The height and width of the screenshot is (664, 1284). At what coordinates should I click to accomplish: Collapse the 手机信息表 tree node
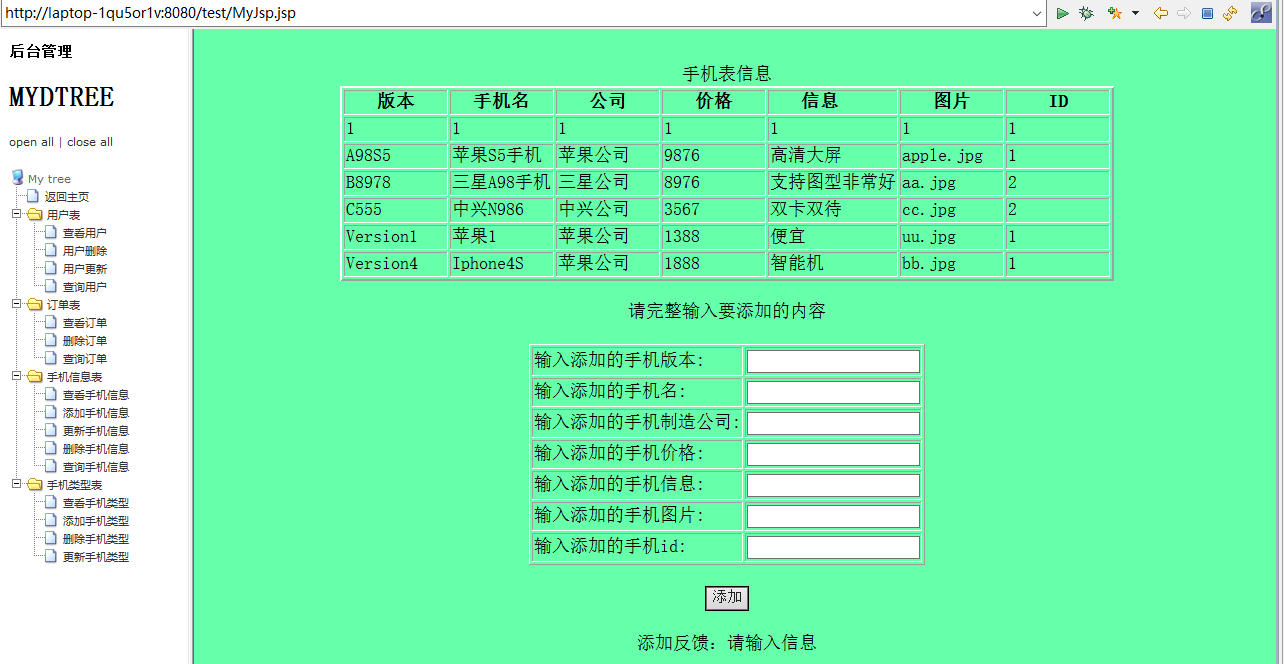pos(16,376)
